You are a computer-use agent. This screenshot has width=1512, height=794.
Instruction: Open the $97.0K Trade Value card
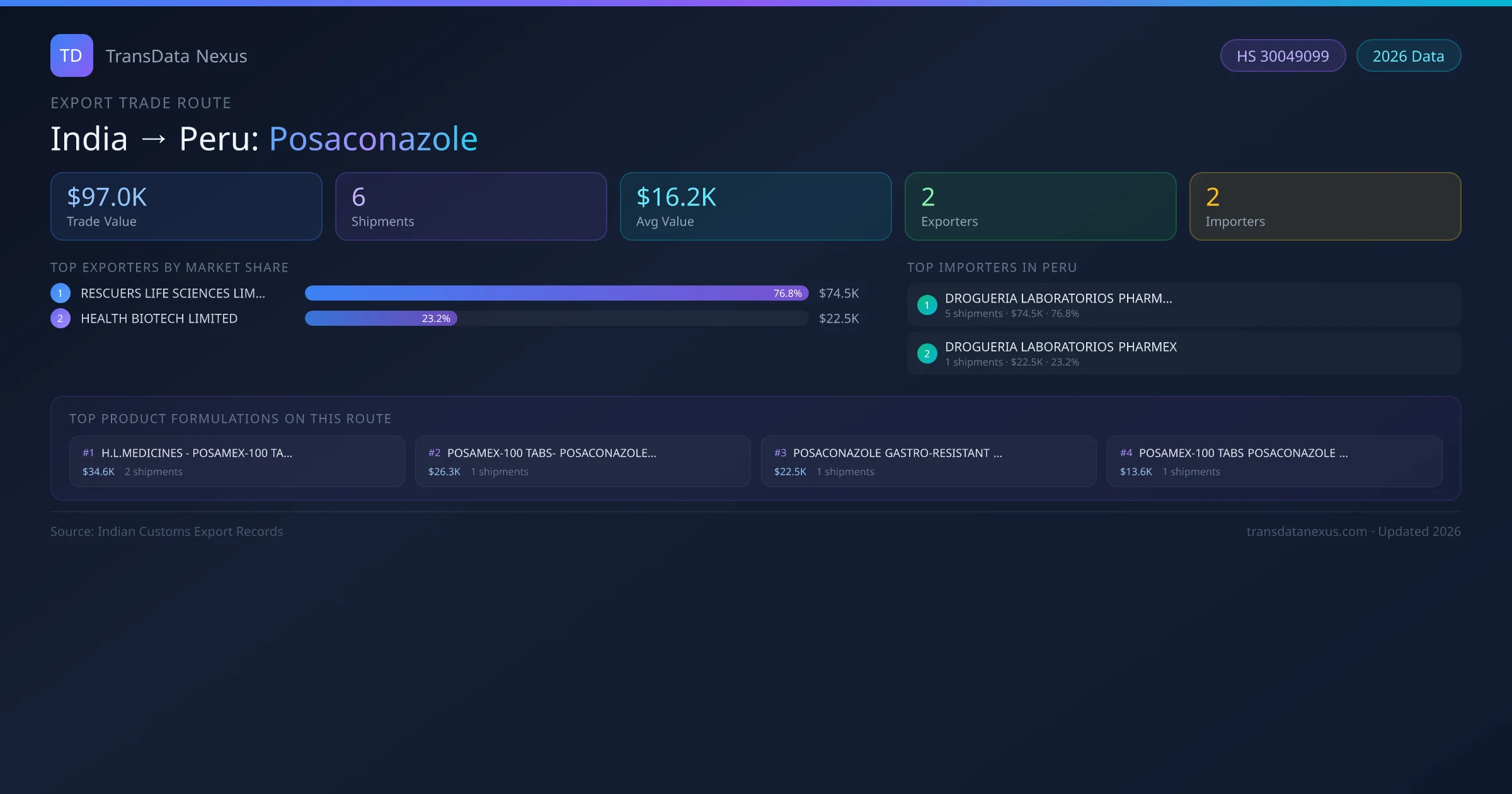coord(186,207)
